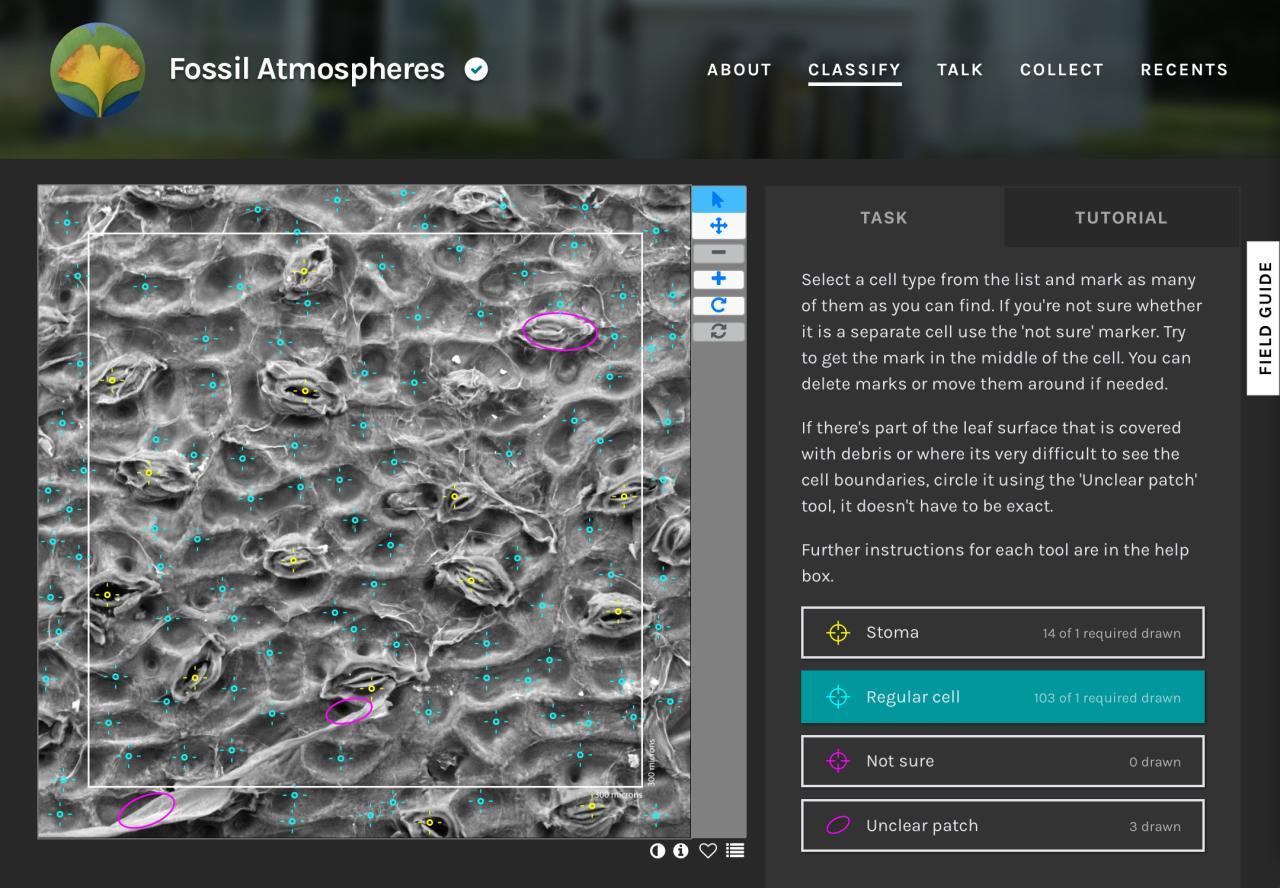Open the Fossil Atmospheres project logo
The width and height of the screenshot is (1280, 888).
point(97,70)
